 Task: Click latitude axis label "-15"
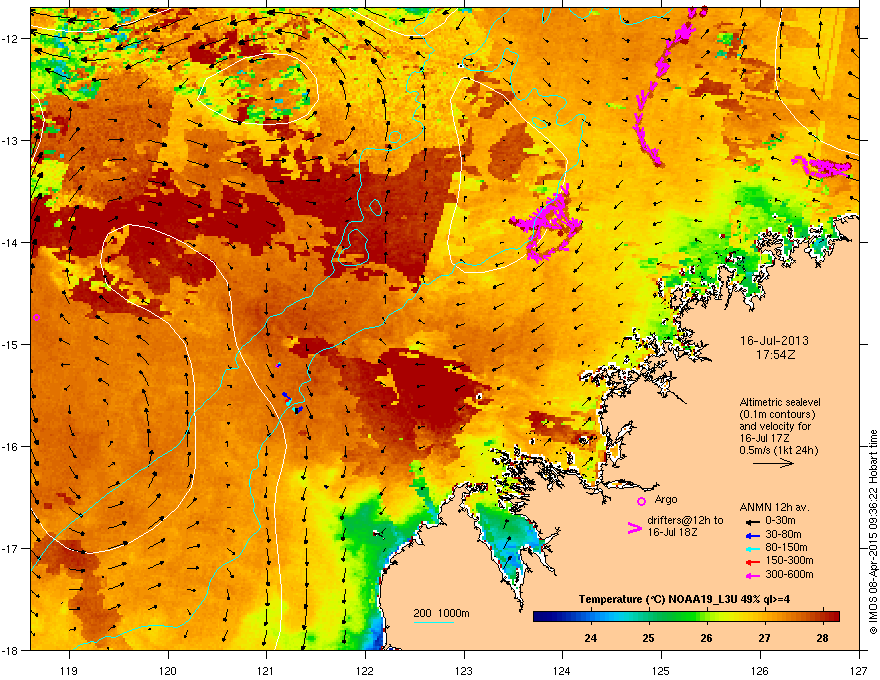tap(10, 344)
